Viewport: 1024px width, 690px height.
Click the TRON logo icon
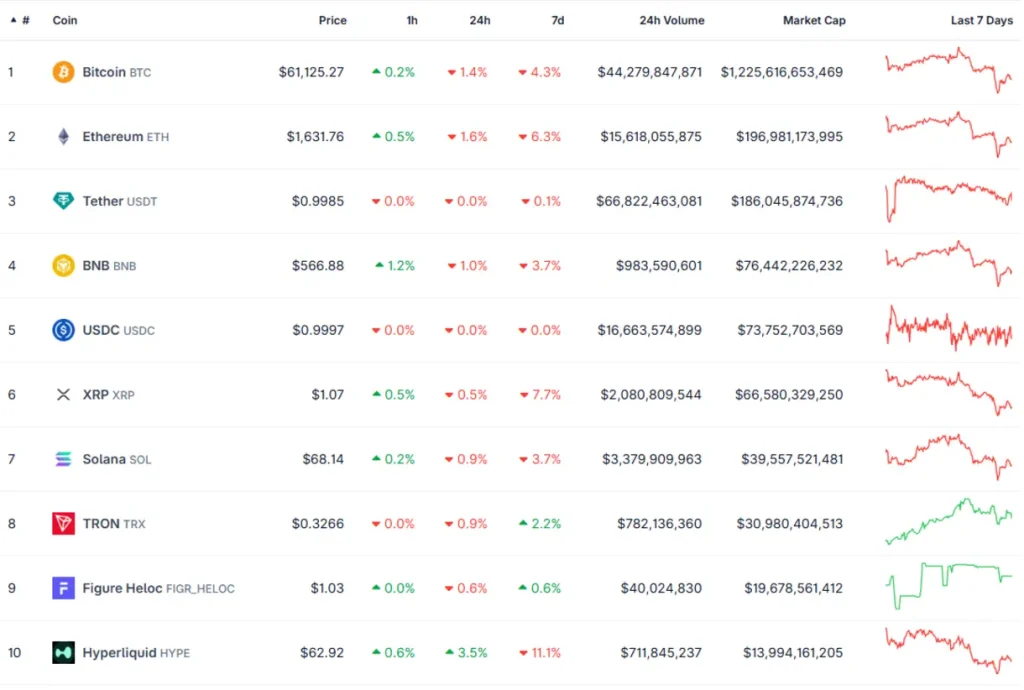[x=63, y=524]
